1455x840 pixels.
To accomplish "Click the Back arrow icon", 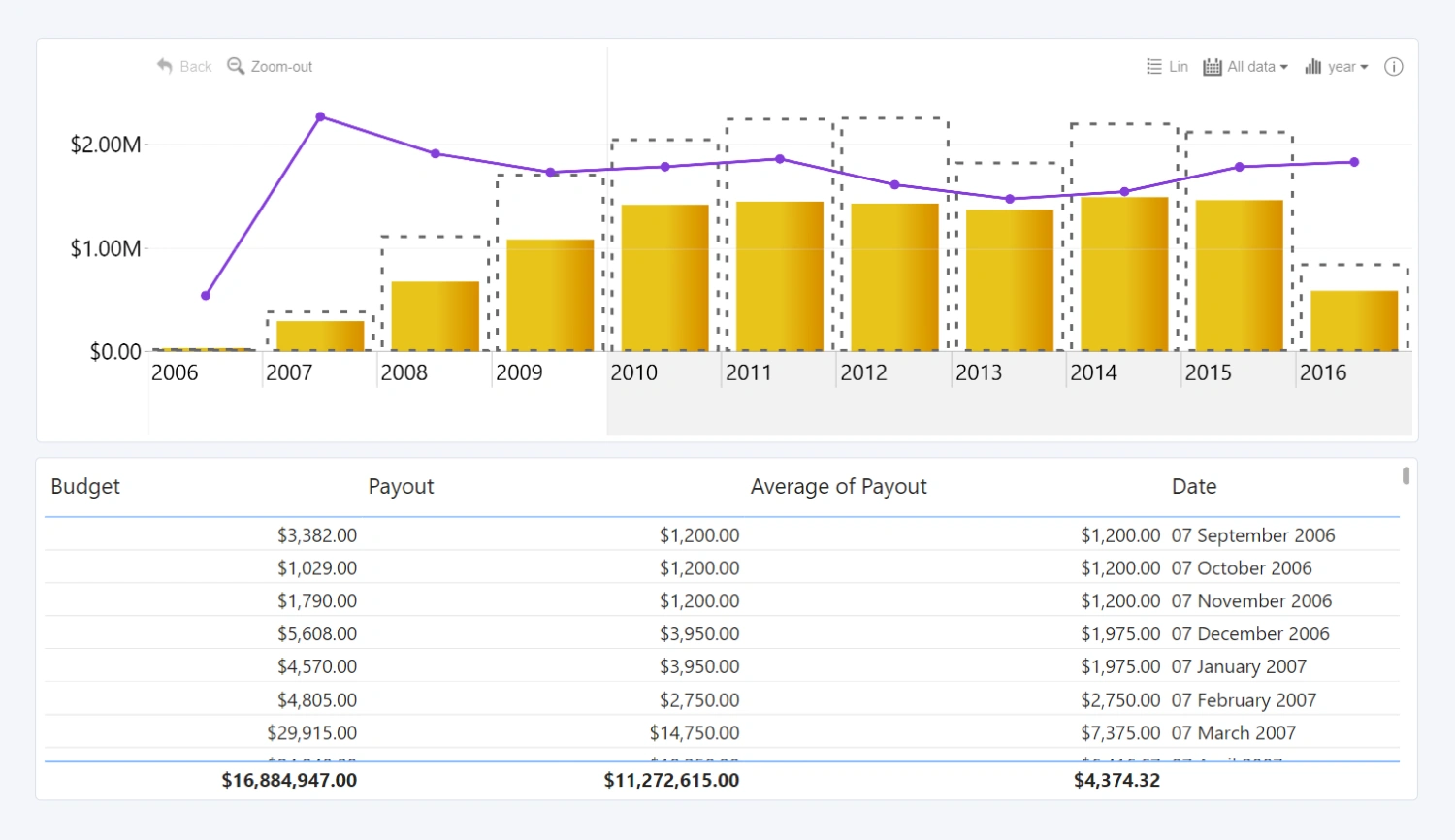I will 164,66.
